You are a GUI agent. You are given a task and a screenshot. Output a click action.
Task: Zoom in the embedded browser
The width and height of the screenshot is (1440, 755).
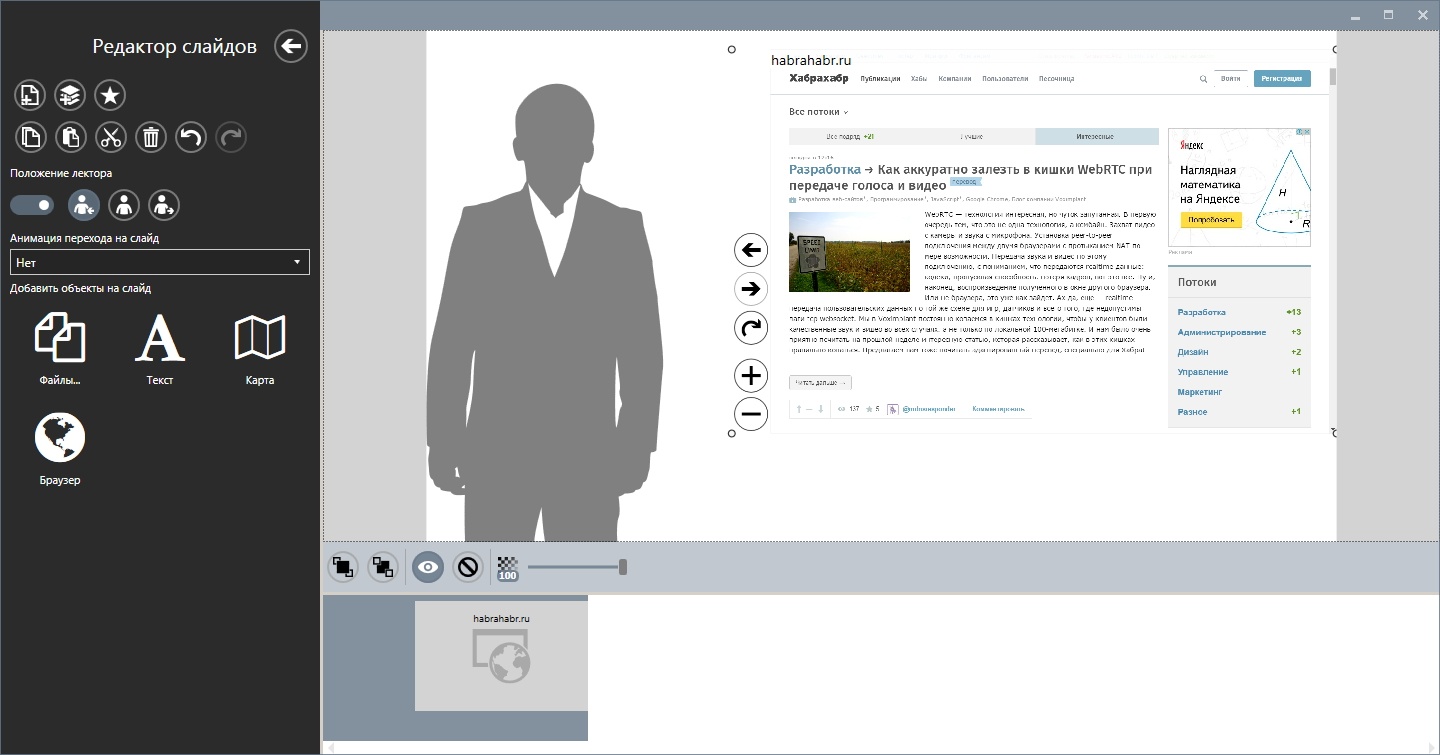coord(751,376)
